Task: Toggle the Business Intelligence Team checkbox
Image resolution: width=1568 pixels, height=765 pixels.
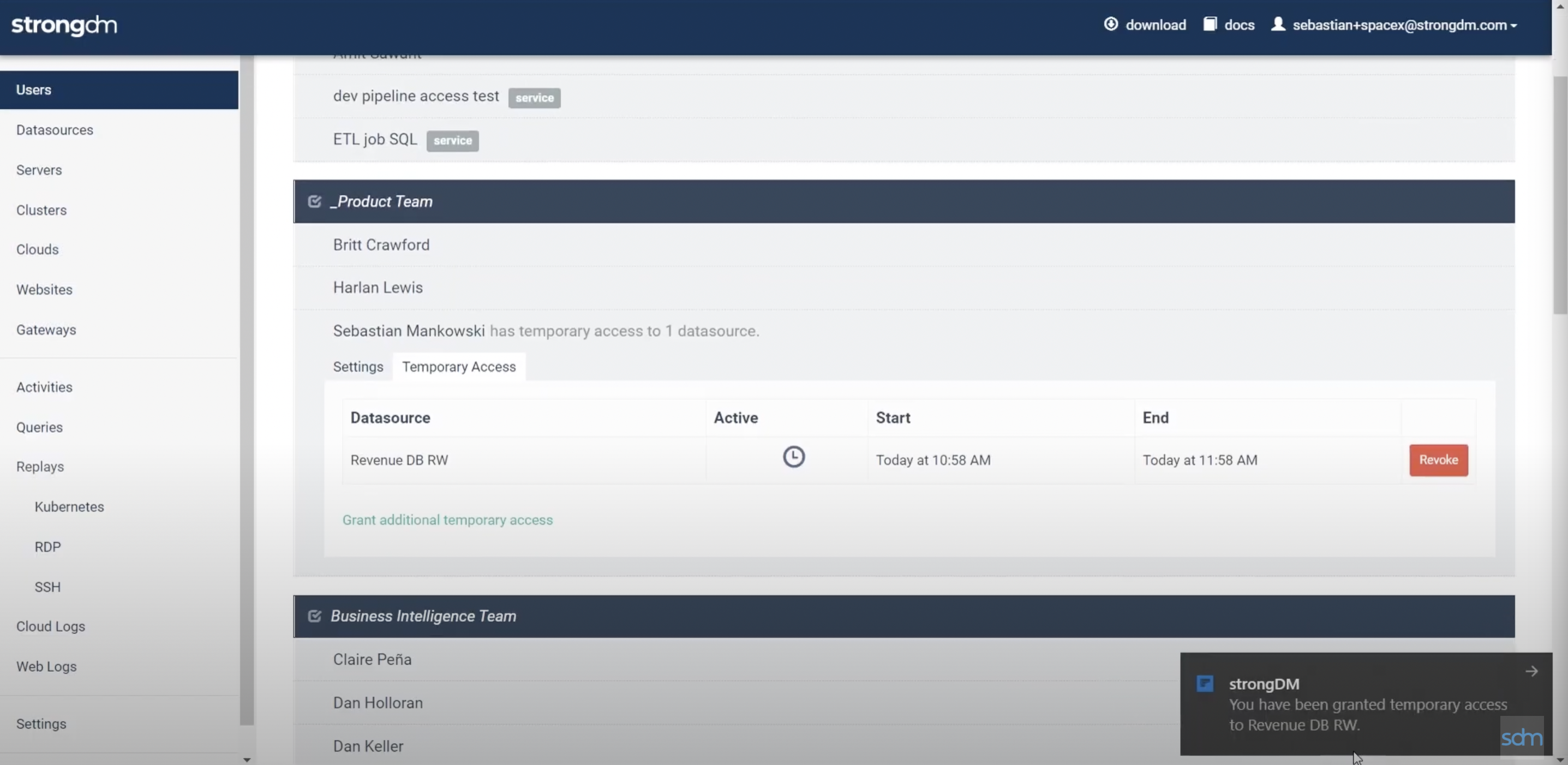Action: (314, 616)
